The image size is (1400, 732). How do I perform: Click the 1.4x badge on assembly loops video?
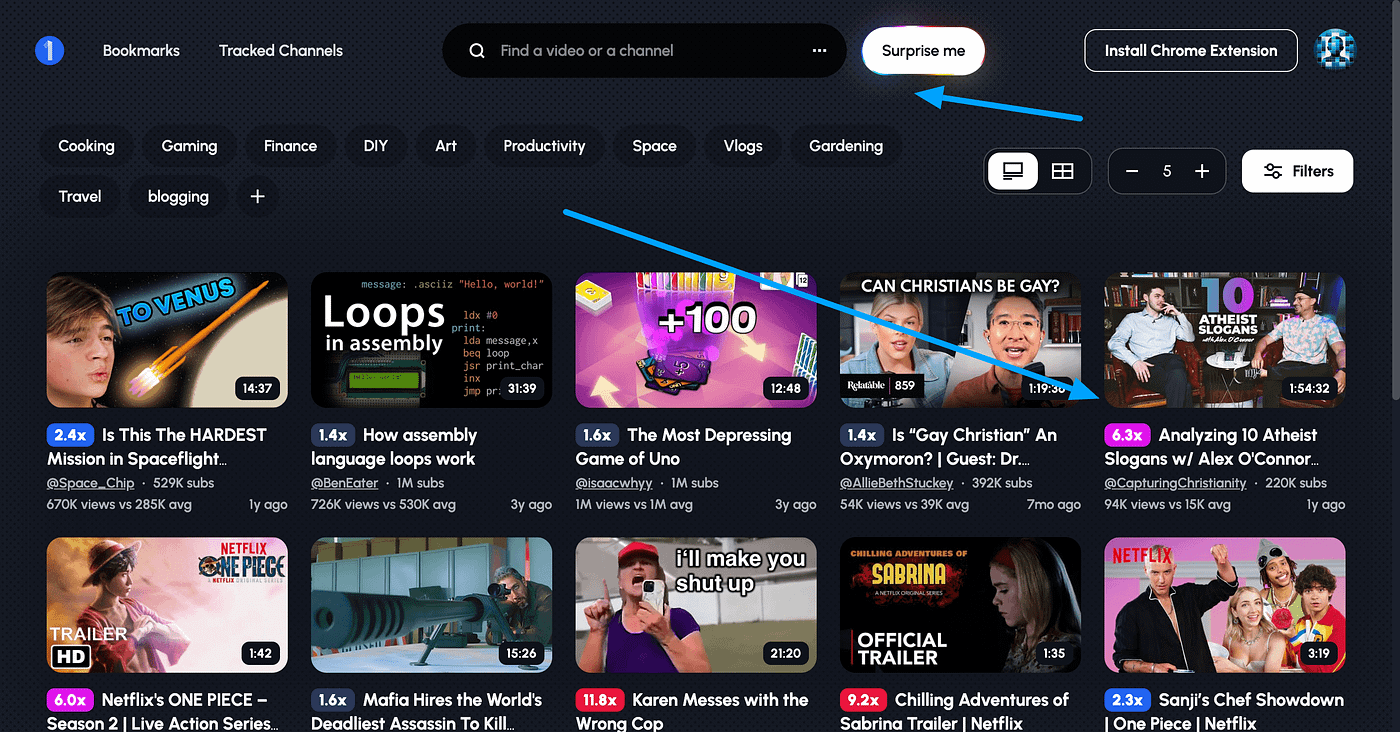click(333, 435)
